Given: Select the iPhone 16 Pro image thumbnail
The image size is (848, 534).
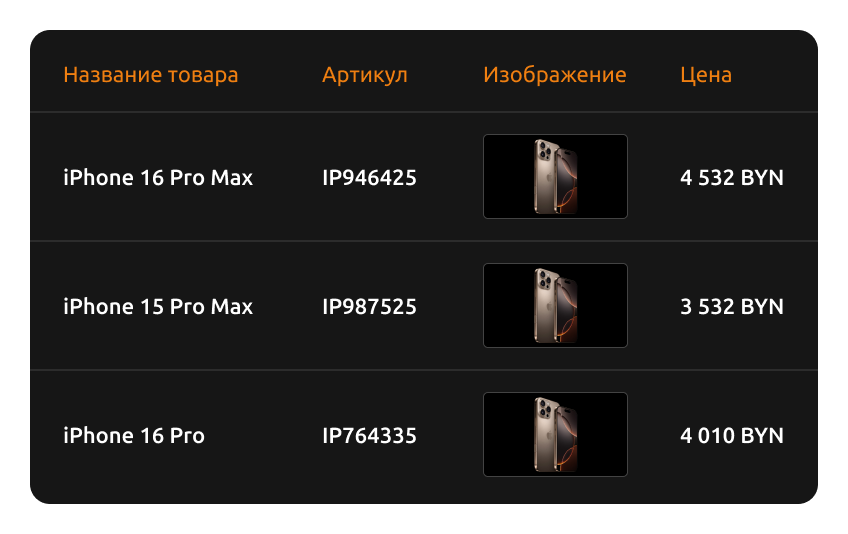Looking at the screenshot, I should coord(555,434).
